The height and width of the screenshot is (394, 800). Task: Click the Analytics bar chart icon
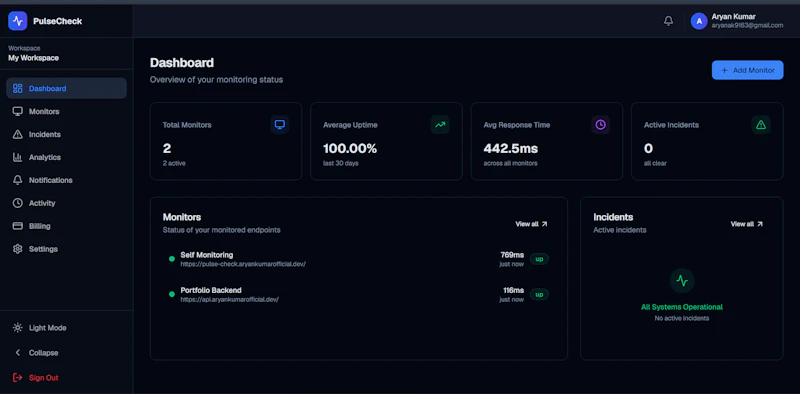click(18, 157)
